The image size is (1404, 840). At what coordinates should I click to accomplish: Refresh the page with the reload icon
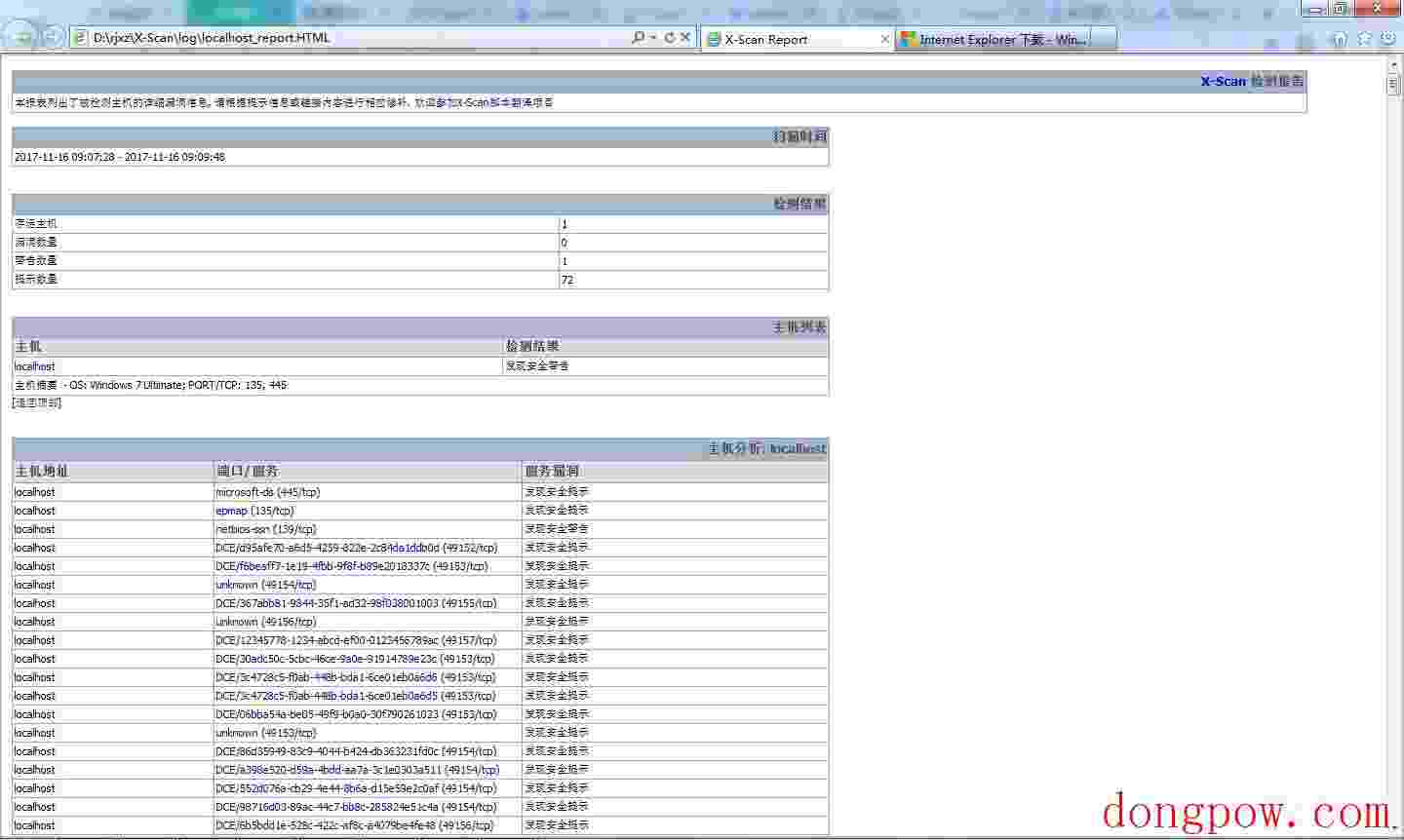coord(669,37)
